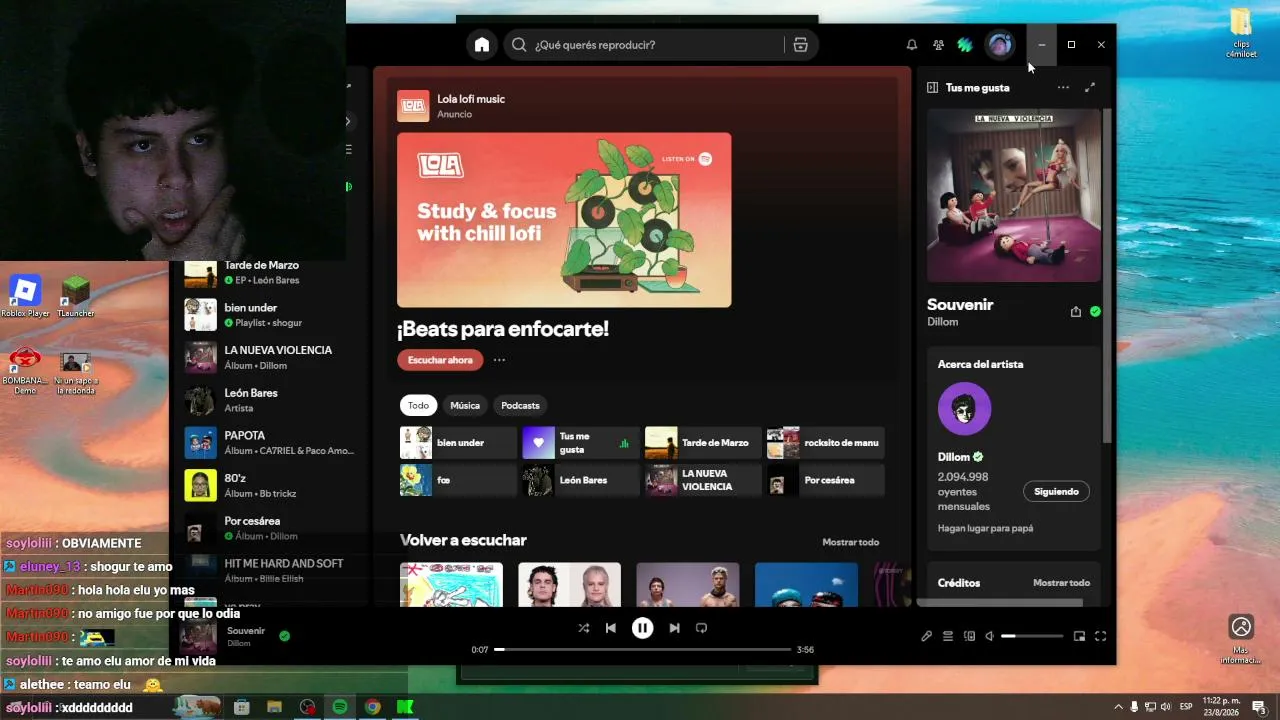This screenshot has width=1280, height=720.
Task: Open the Windows volume tray icon
Action: pos(1165,707)
